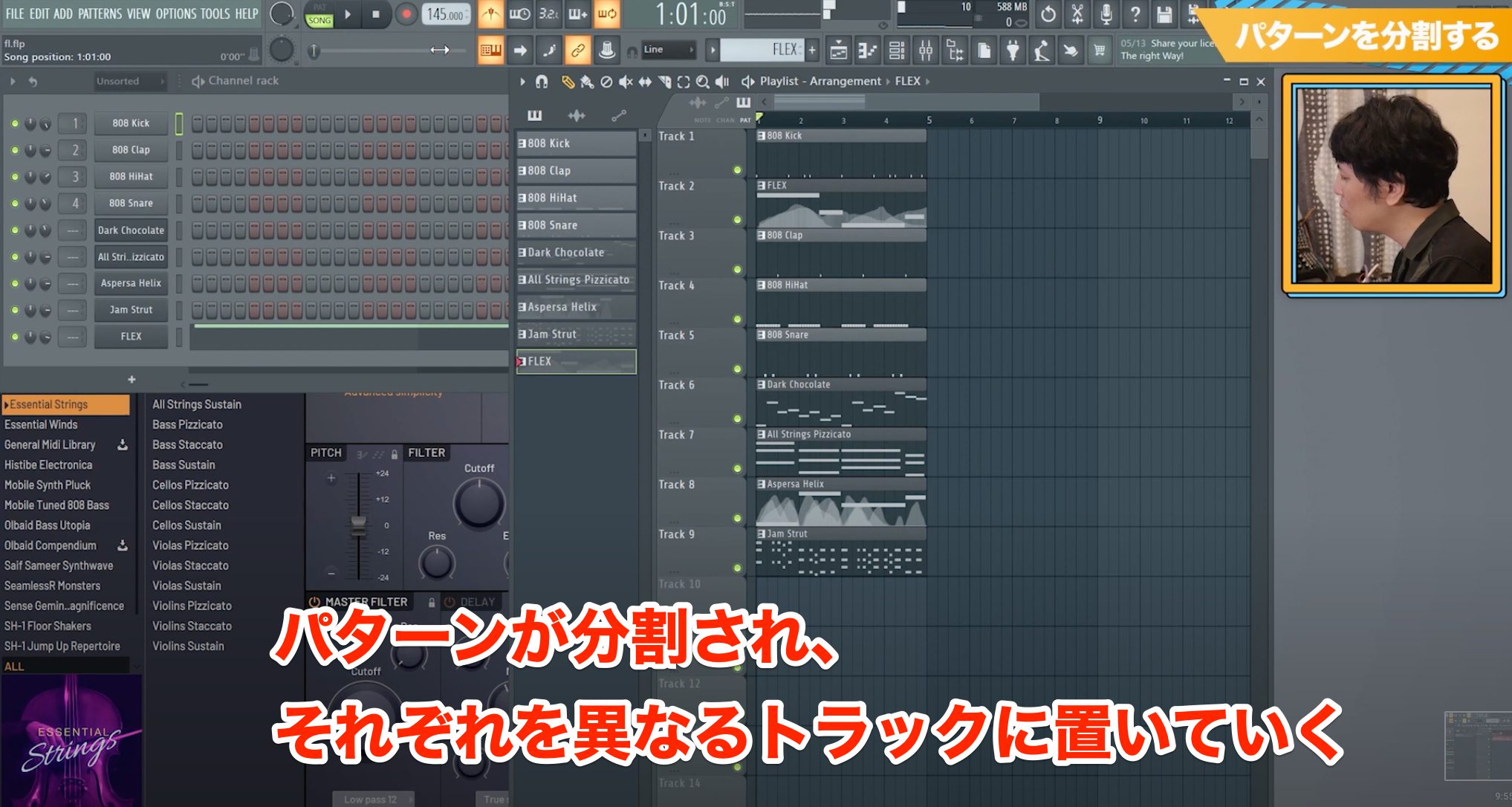The image size is (1512, 807).
Task: Expand the Playlist options menu arrow
Action: point(522,82)
